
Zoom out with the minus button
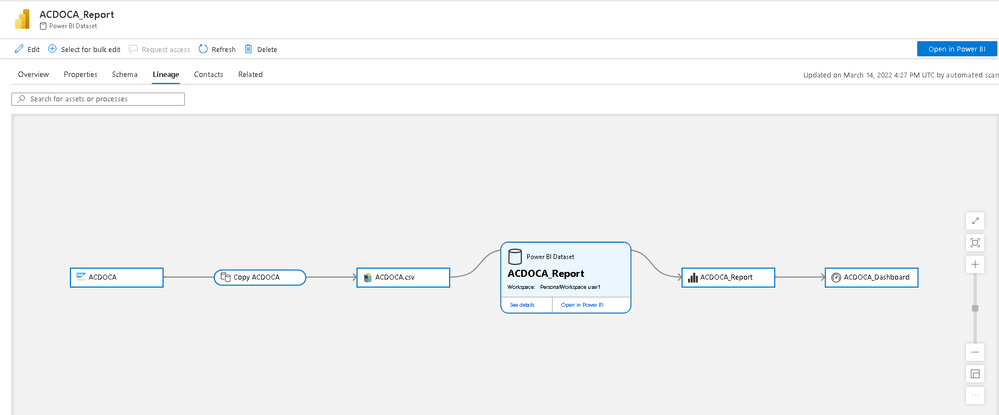[975, 352]
